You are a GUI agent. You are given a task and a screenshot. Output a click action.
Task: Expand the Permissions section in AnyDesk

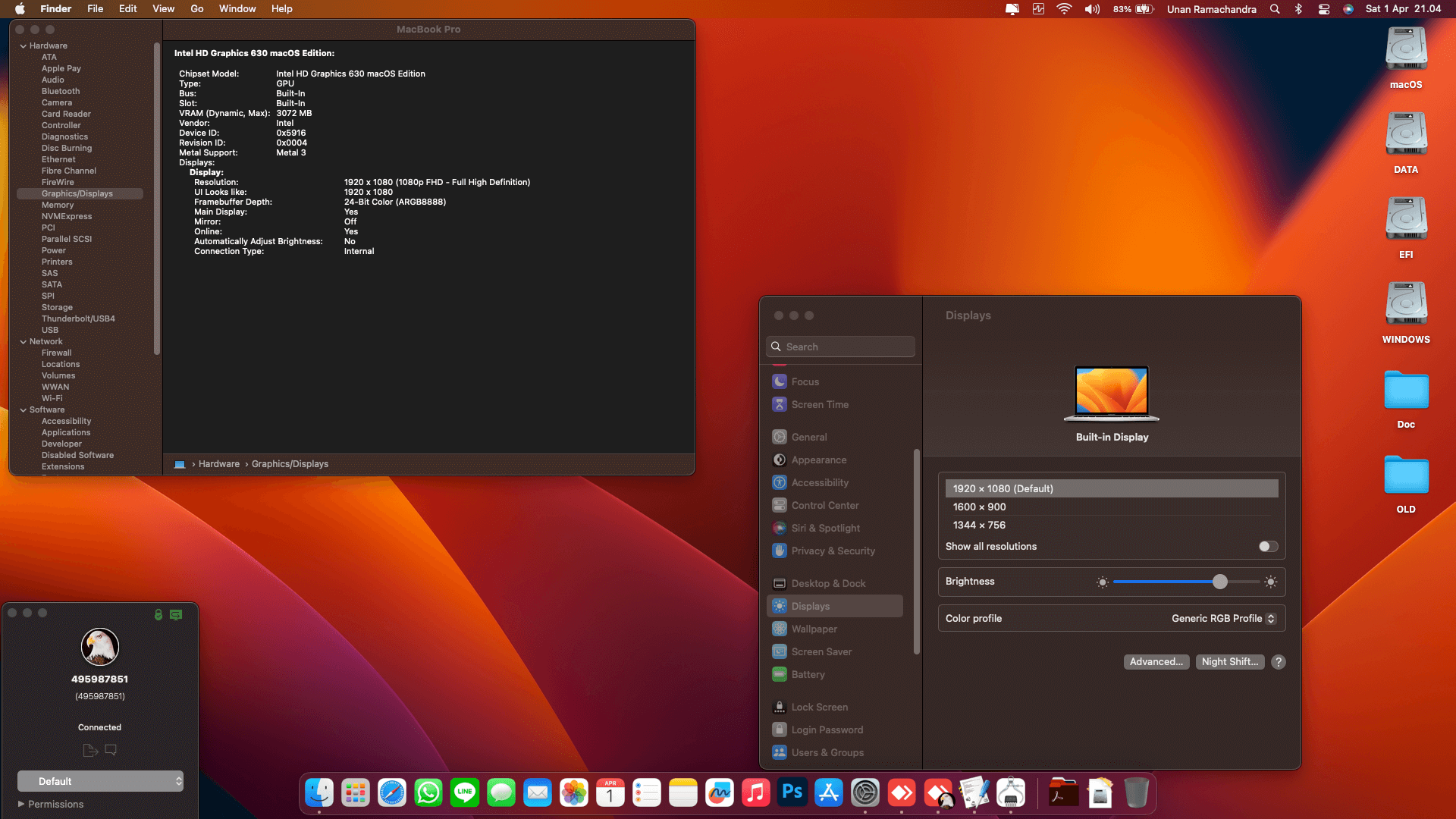click(52, 804)
